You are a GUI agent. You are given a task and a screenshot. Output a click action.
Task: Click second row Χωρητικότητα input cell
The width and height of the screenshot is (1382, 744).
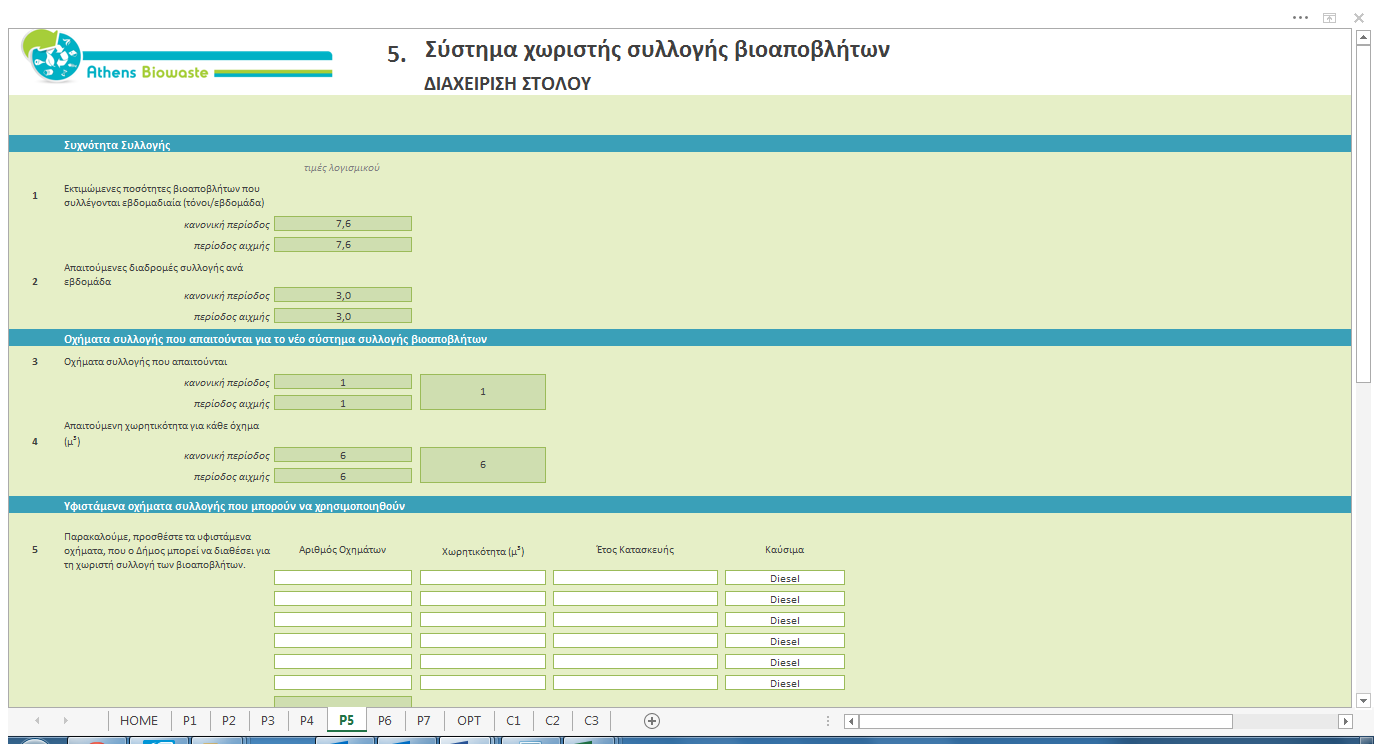[x=483, y=599]
